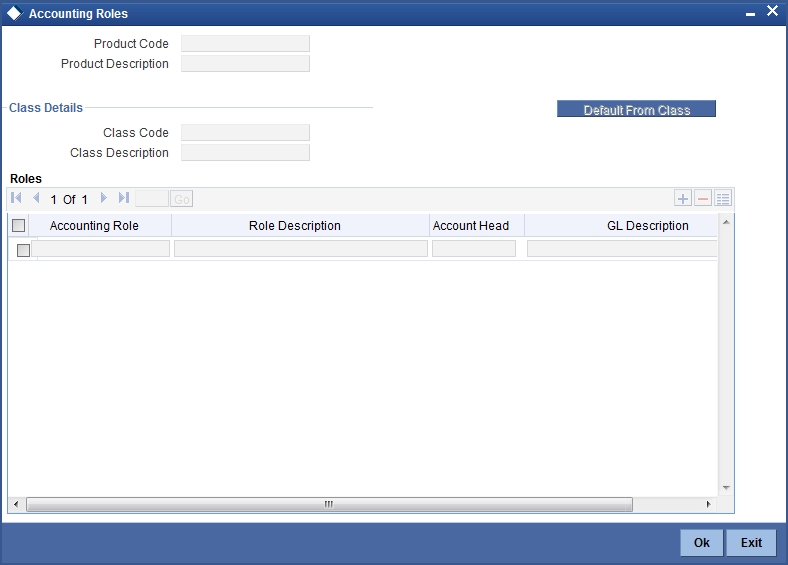The width and height of the screenshot is (788, 565).
Task: Go to previous page of Roles
Action: 36,198
